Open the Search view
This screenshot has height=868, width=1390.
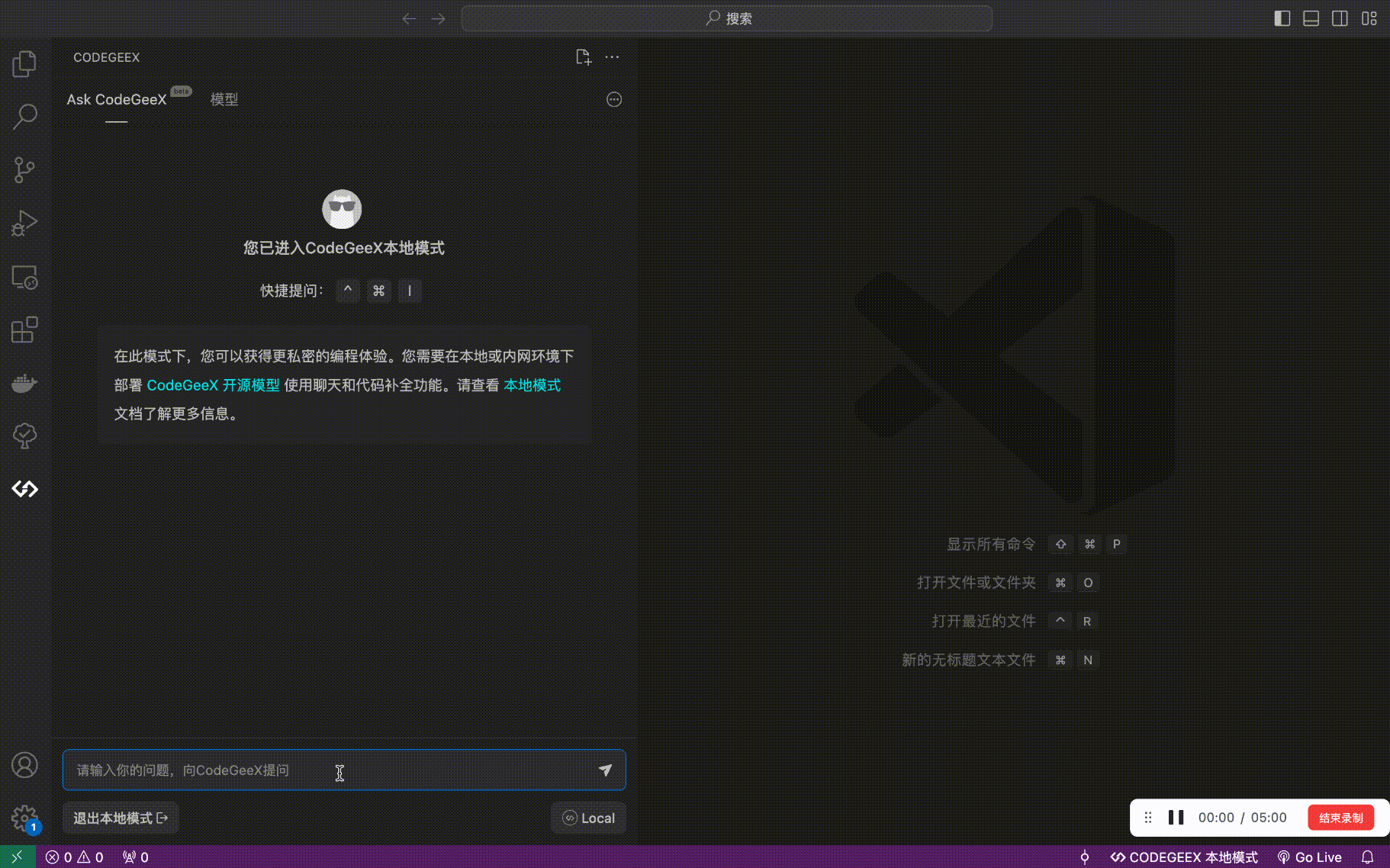[x=24, y=117]
